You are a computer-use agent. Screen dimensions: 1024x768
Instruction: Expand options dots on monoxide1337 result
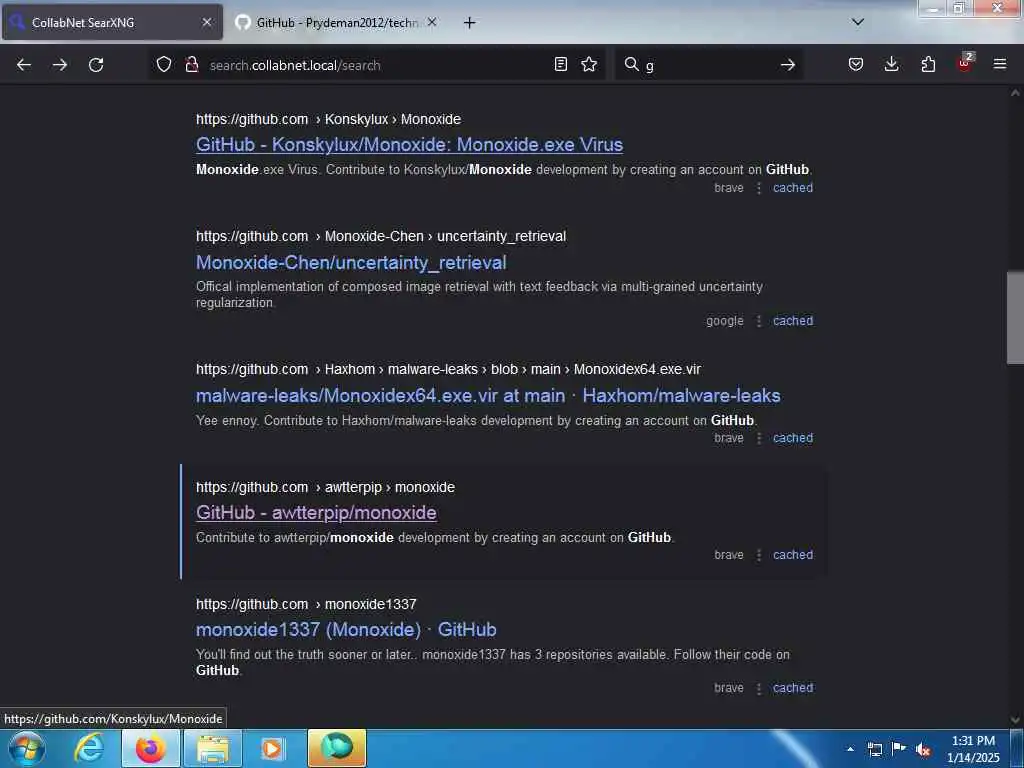pos(759,688)
